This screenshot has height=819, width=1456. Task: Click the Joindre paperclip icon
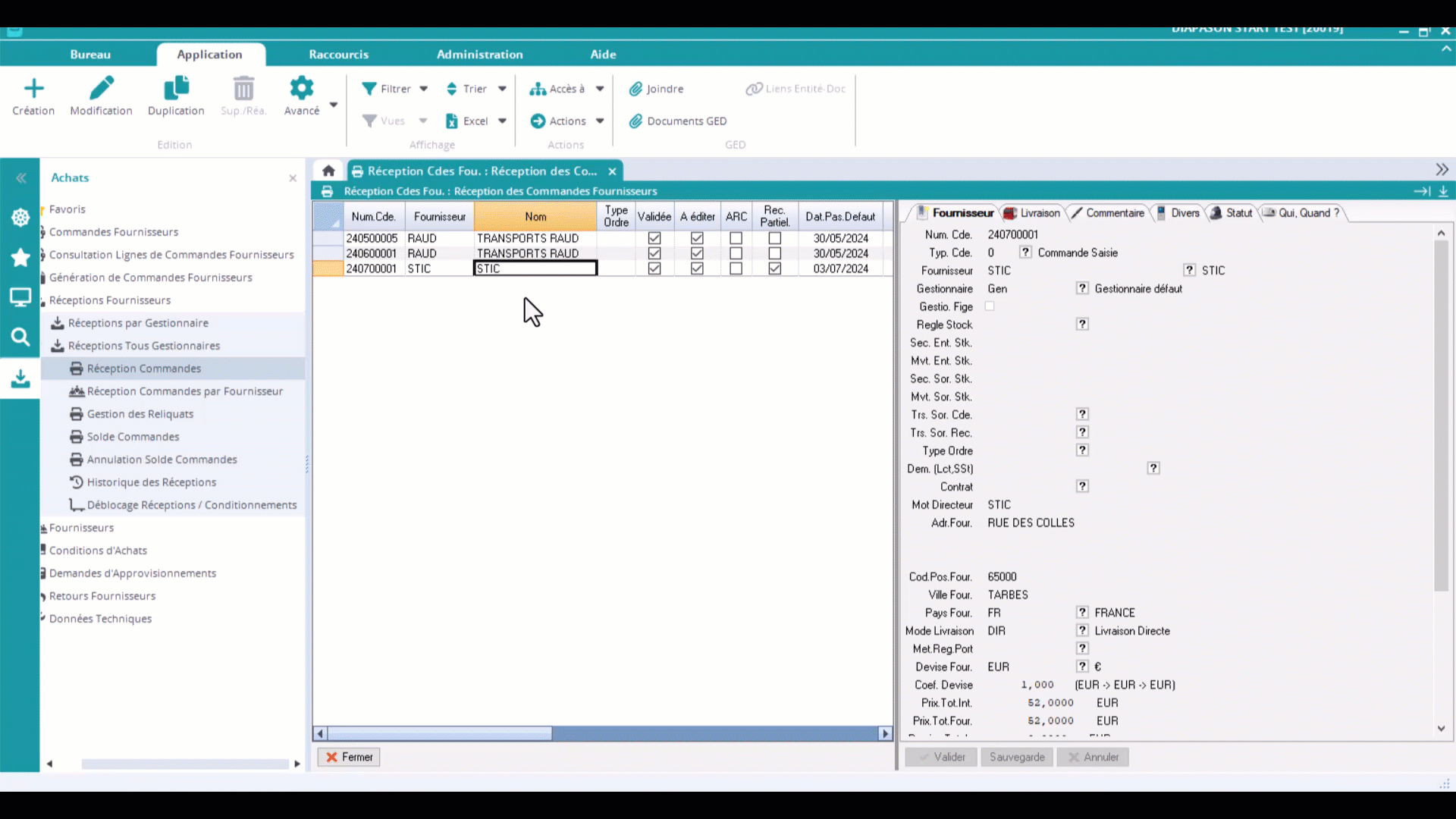635,89
